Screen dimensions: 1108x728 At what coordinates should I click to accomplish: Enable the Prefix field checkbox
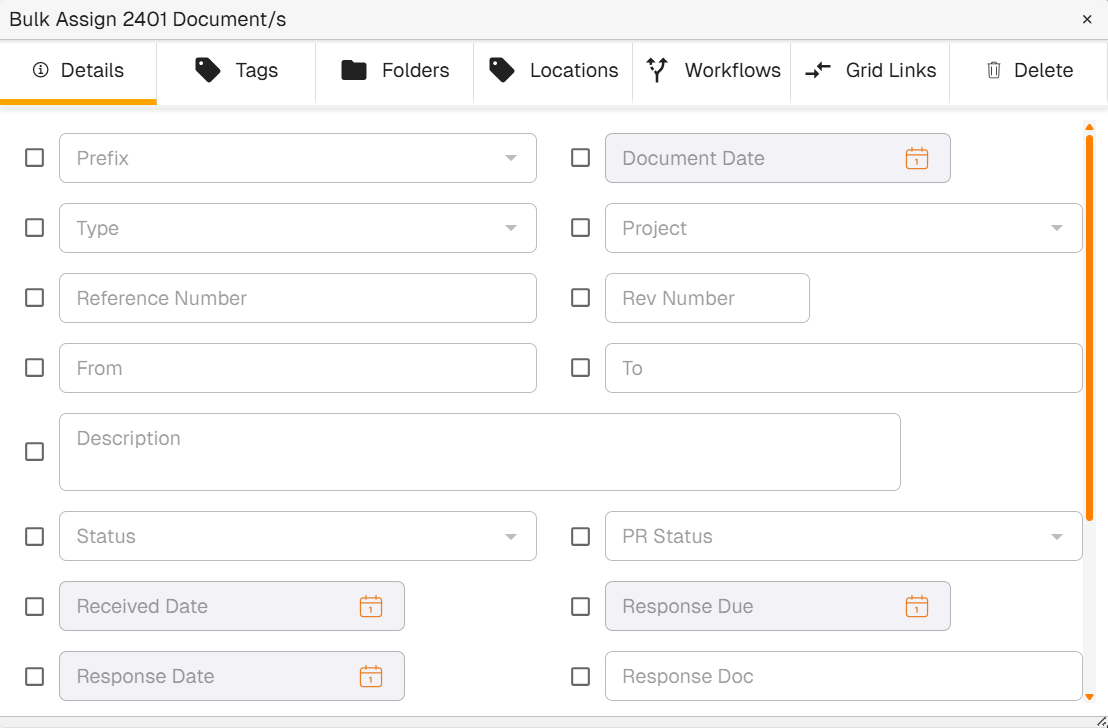pyautogui.click(x=34, y=158)
